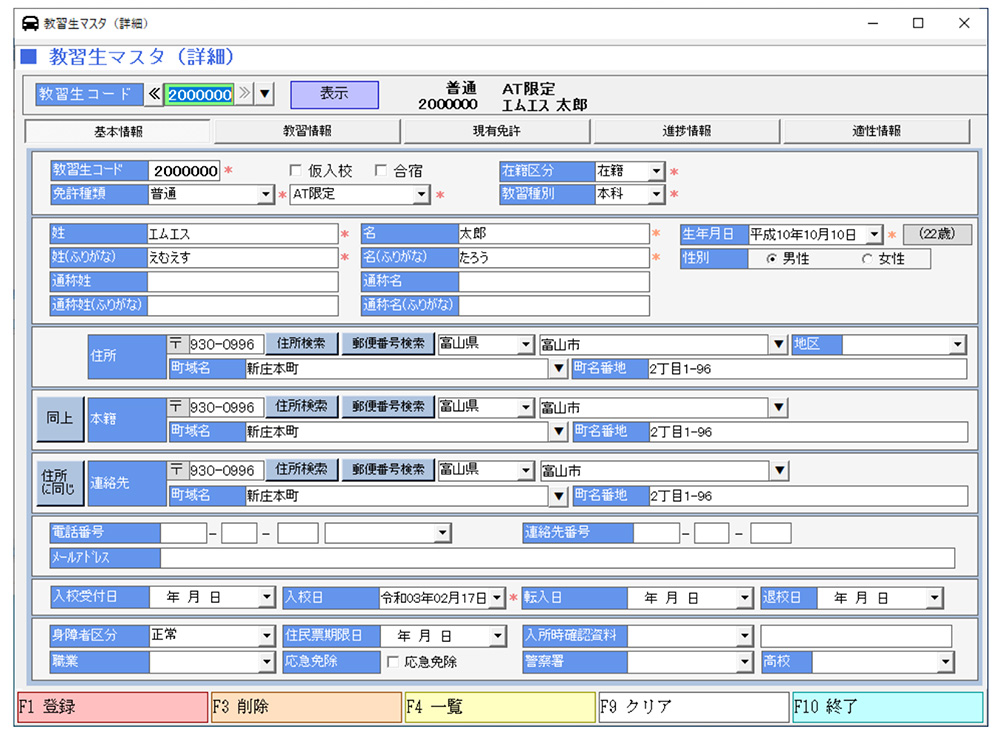
Task: Click the 〒 postal icon in 連絡先 row
Action: [177, 470]
